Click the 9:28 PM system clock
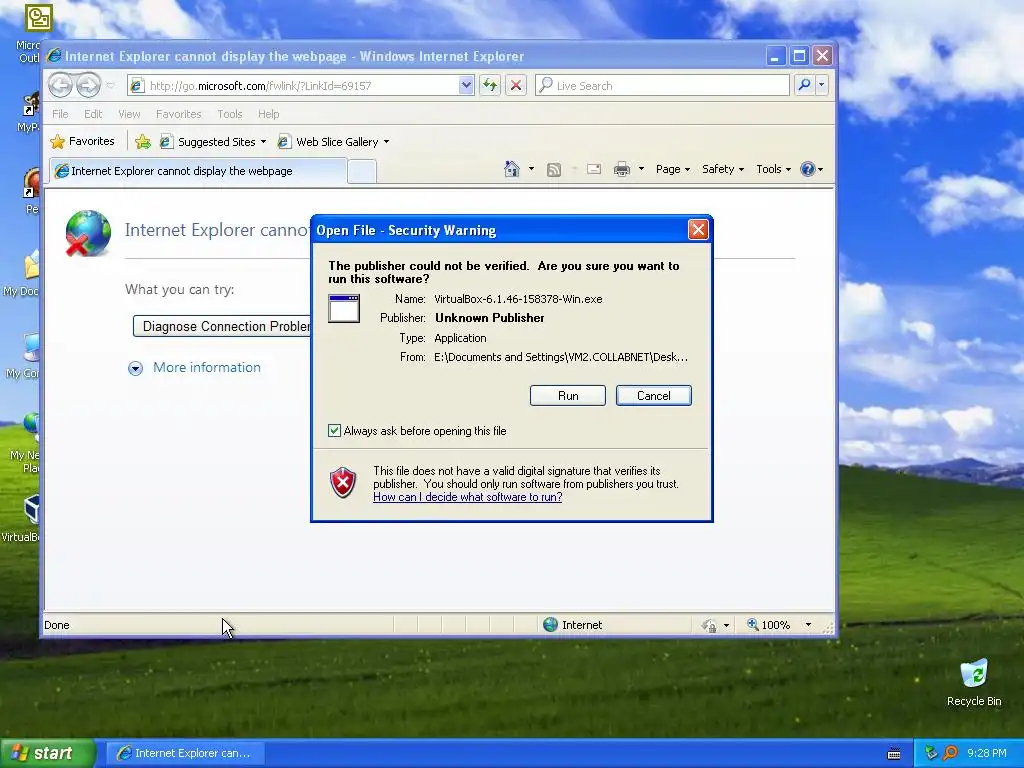Image resolution: width=1024 pixels, height=768 pixels. (986, 753)
